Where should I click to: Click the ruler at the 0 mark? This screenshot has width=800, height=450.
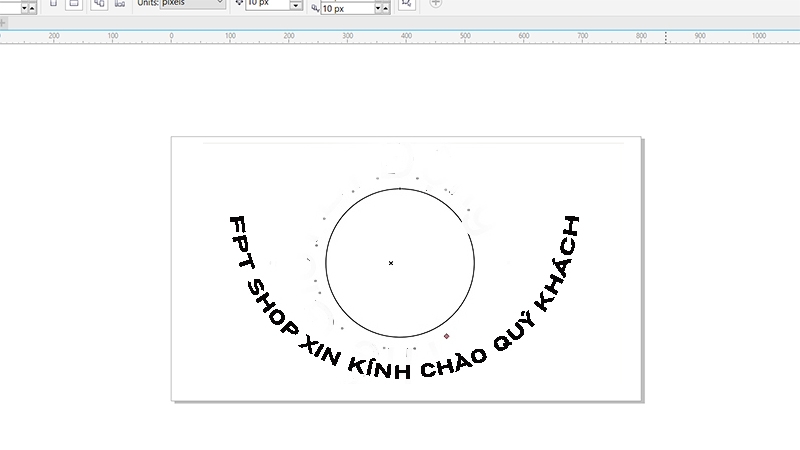pos(171,36)
